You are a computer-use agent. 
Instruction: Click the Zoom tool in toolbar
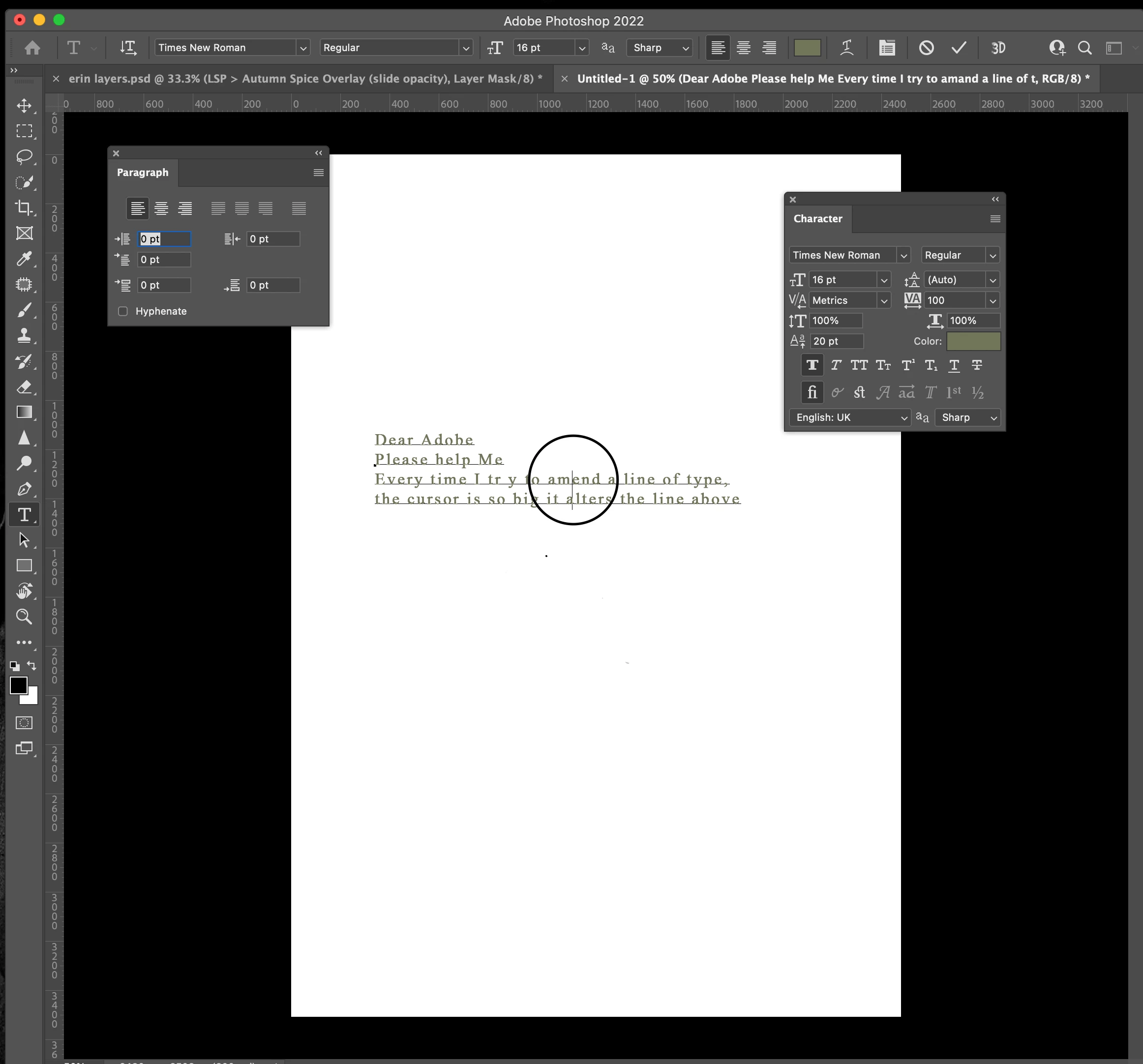(x=24, y=617)
